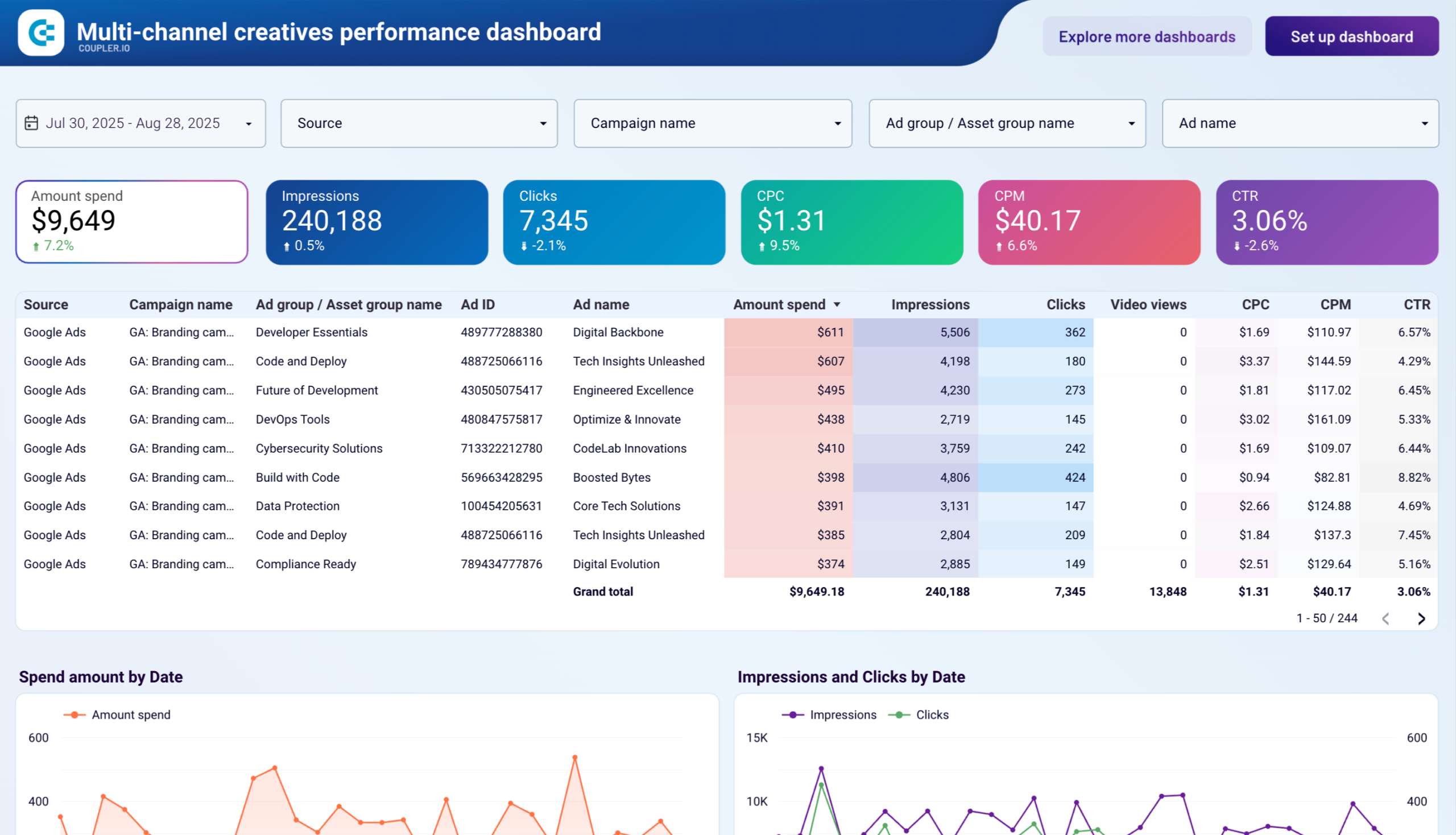The image size is (1456, 835).
Task: Click the Coupler.io logo icon
Action: pos(41,32)
